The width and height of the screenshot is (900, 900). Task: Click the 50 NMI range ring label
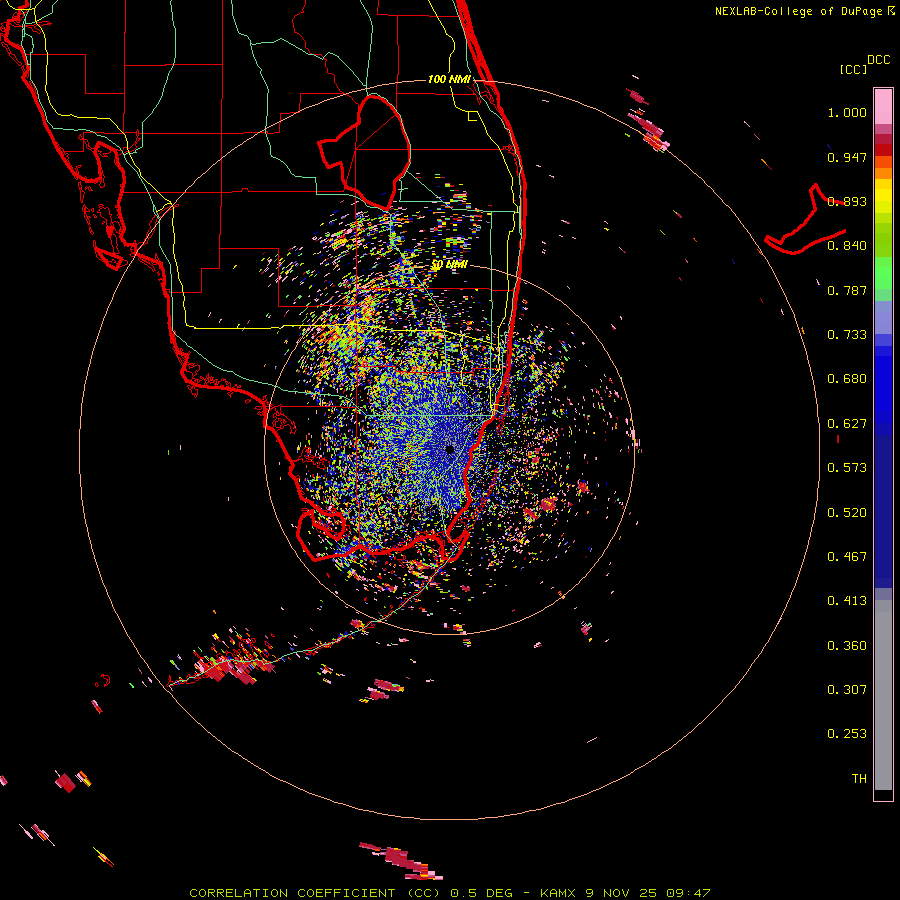(x=449, y=265)
